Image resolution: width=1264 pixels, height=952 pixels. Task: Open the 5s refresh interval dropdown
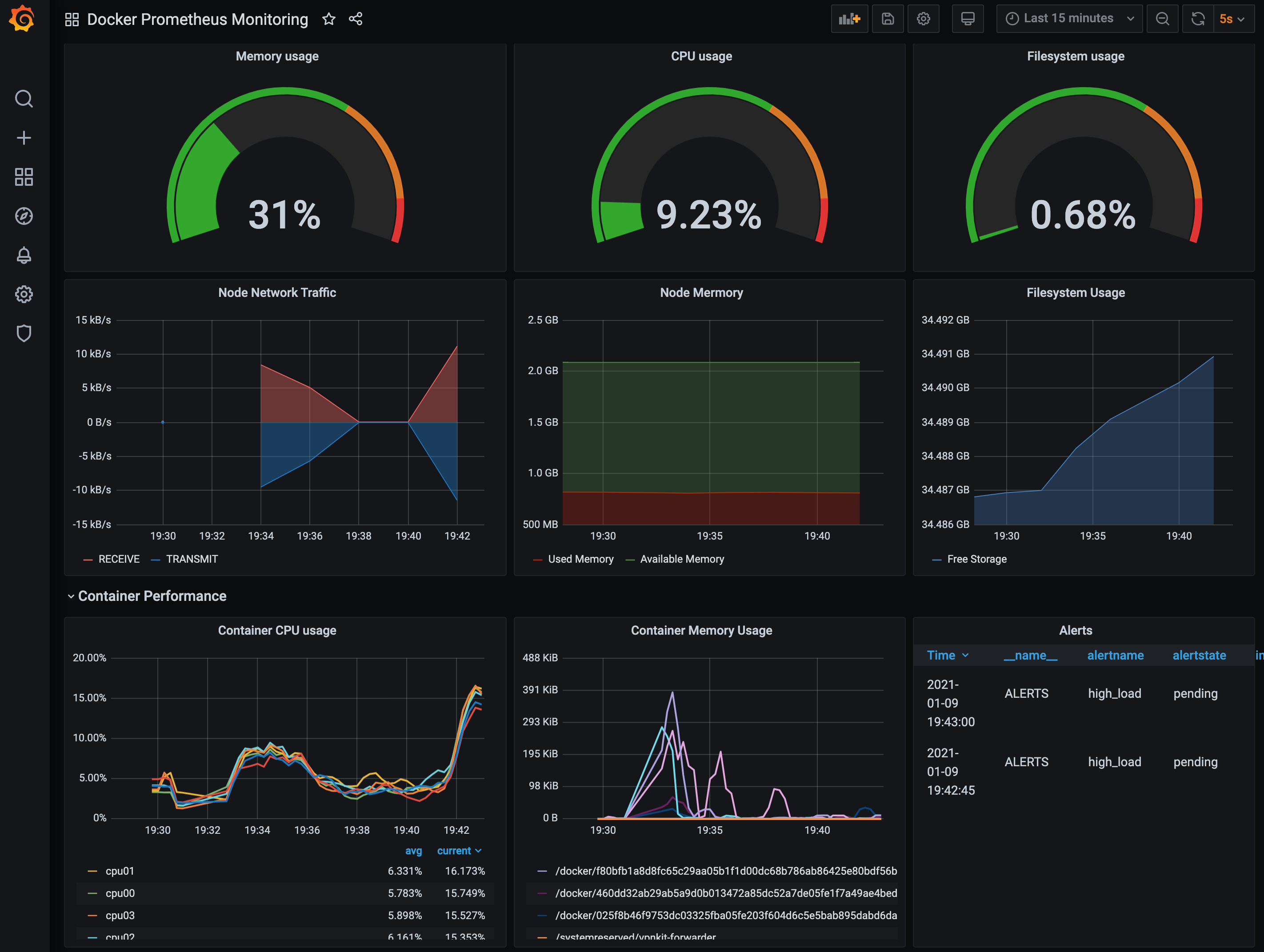point(1232,19)
